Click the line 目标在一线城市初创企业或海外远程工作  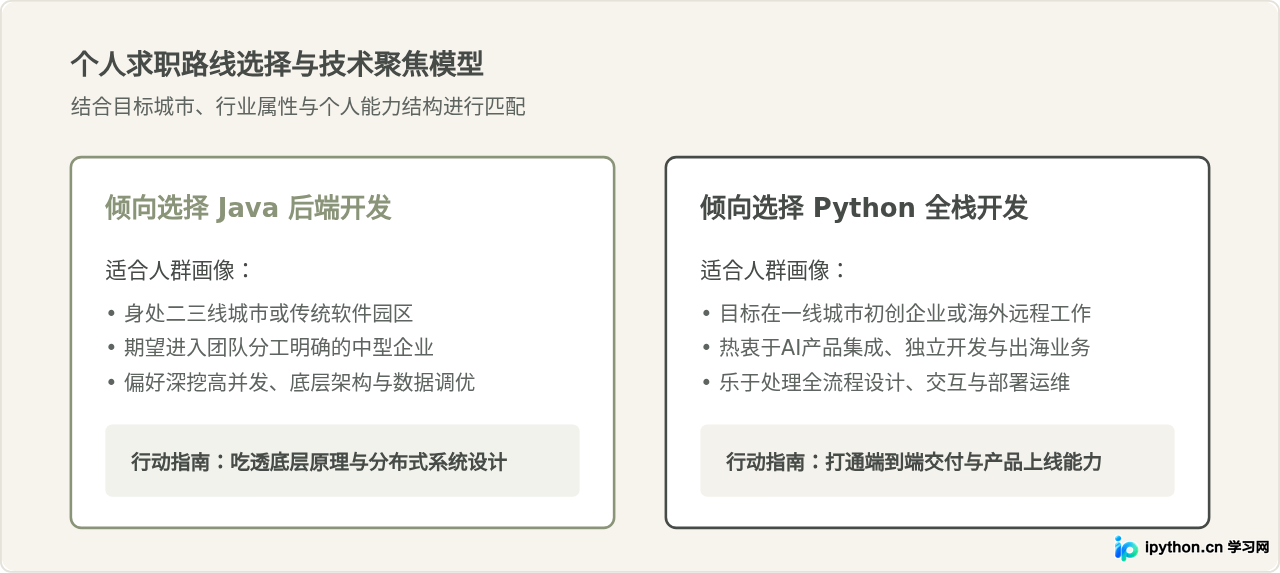[896, 313]
